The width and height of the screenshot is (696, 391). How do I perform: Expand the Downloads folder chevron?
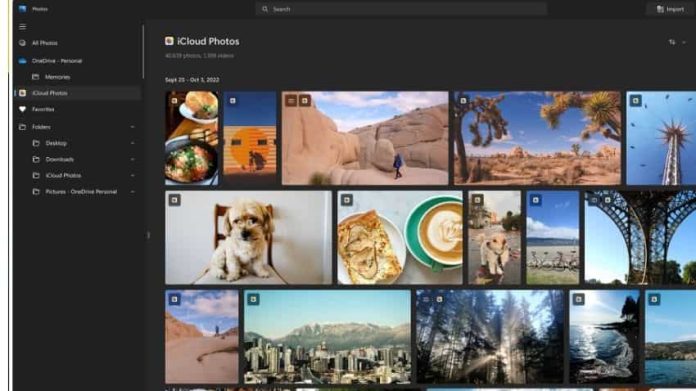pos(132,159)
